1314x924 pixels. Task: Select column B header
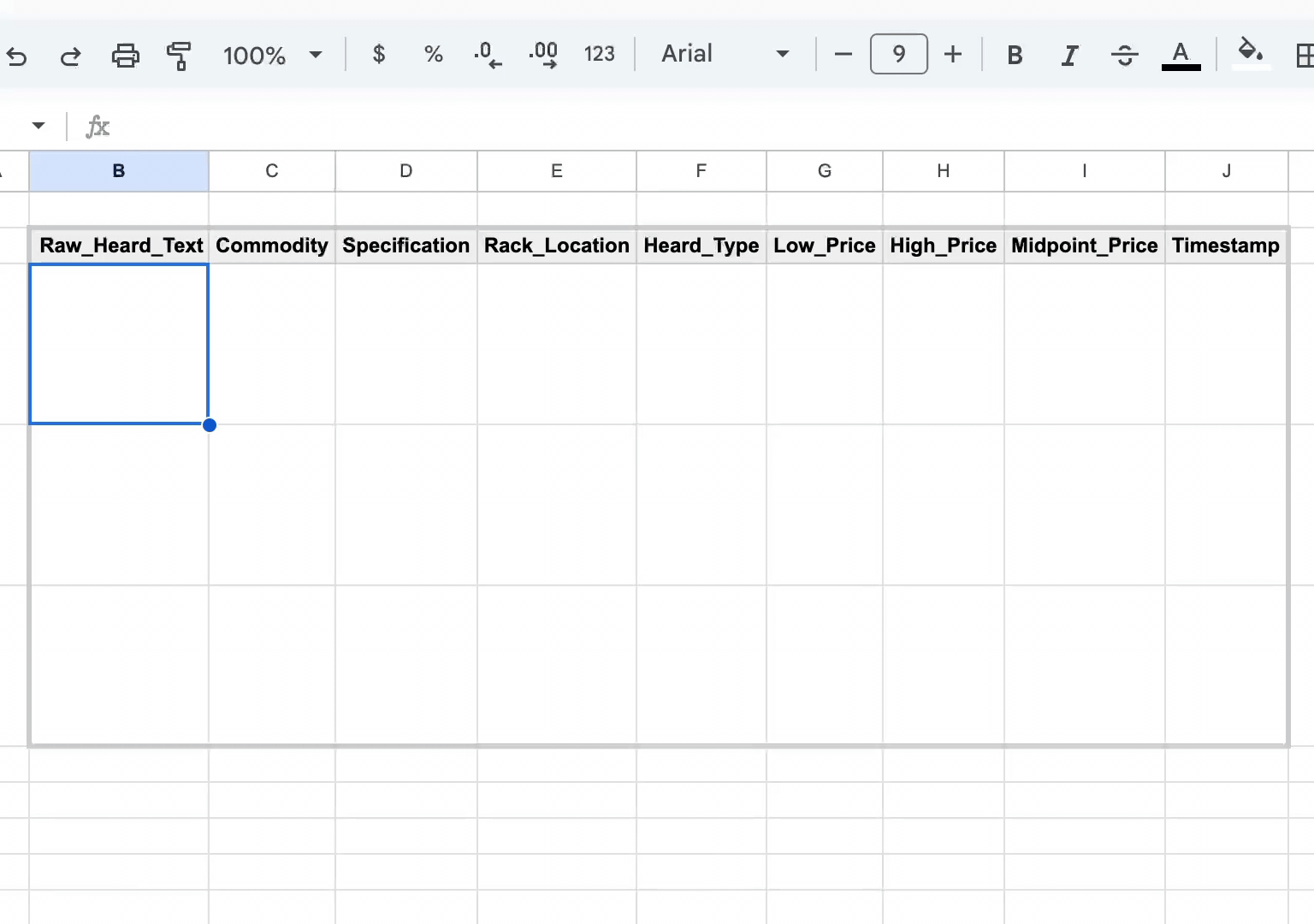click(119, 171)
